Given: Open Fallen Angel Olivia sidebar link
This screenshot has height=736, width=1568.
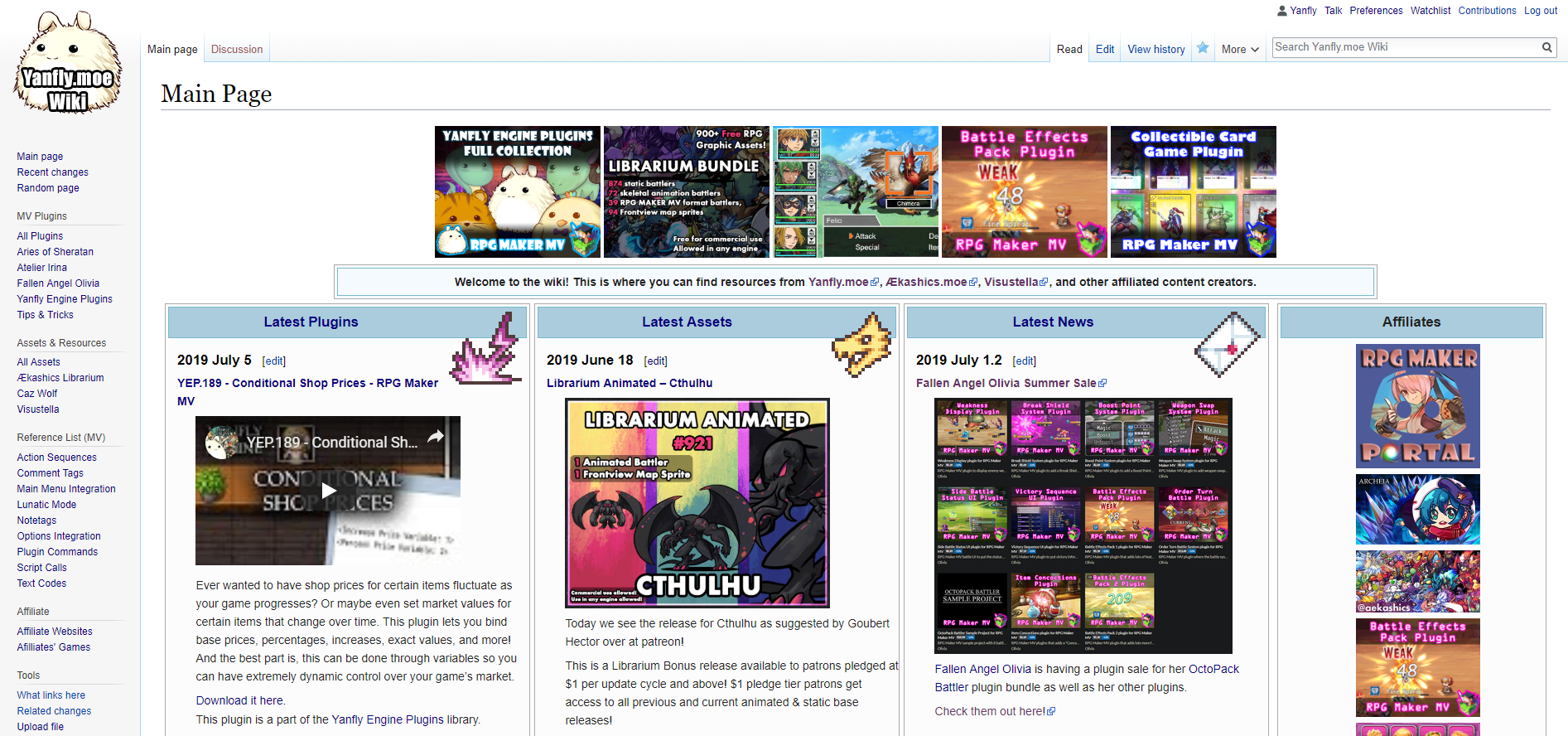Looking at the screenshot, I should coord(58,283).
